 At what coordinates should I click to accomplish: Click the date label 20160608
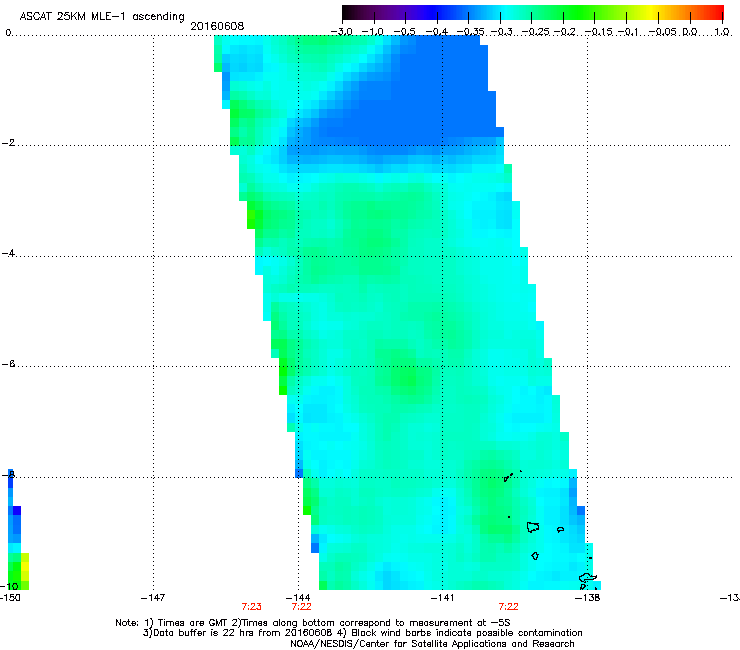[217, 26]
